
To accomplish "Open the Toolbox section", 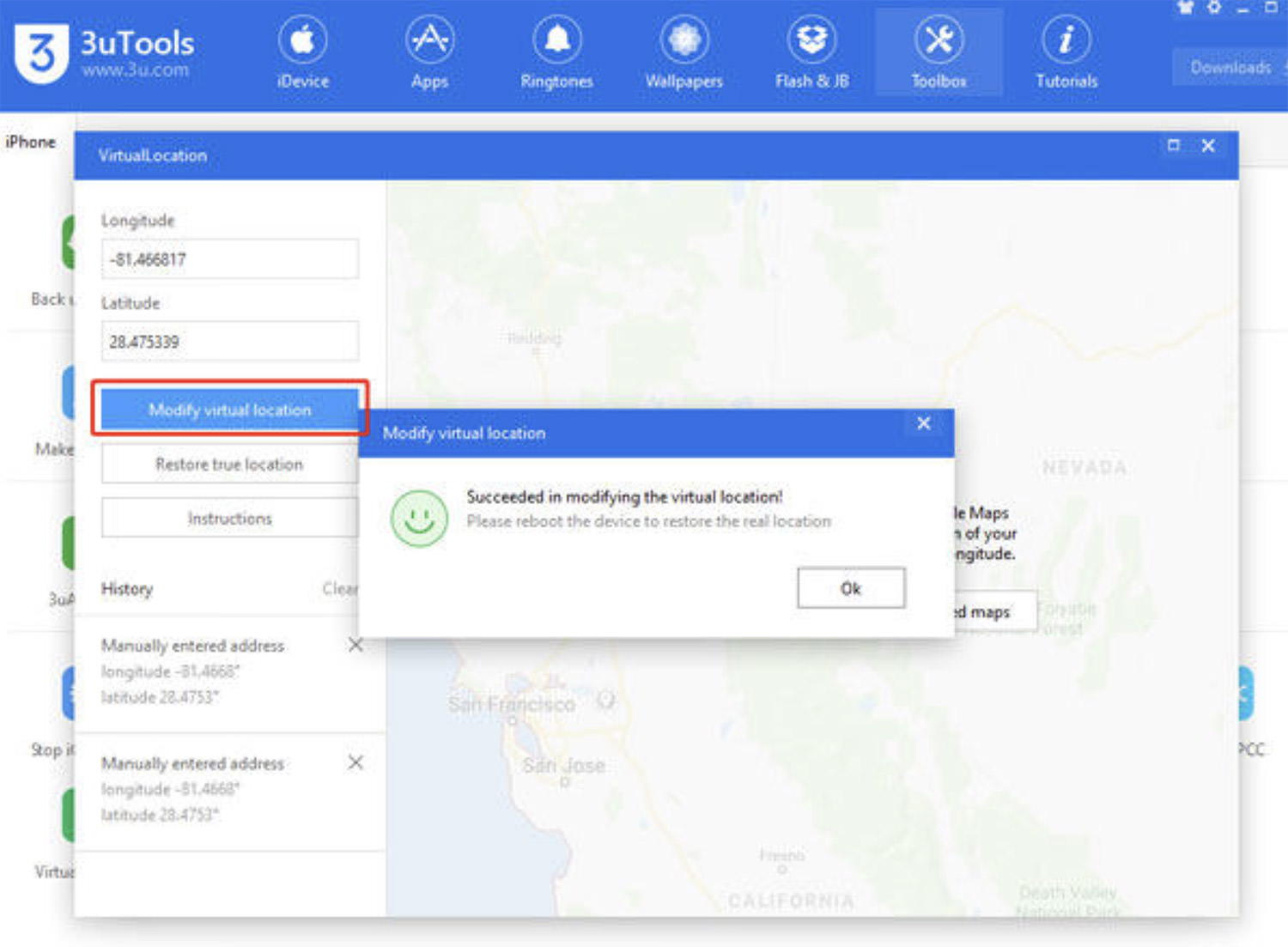I will [x=939, y=53].
